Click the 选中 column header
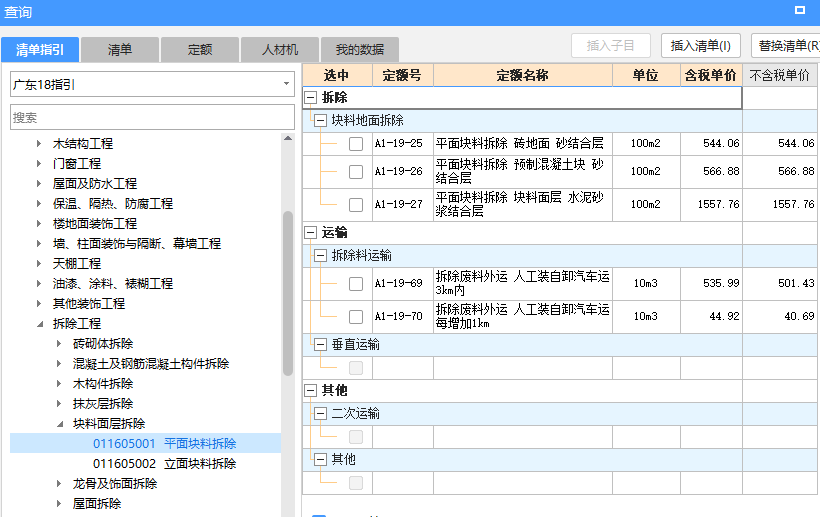 [x=337, y=75]
